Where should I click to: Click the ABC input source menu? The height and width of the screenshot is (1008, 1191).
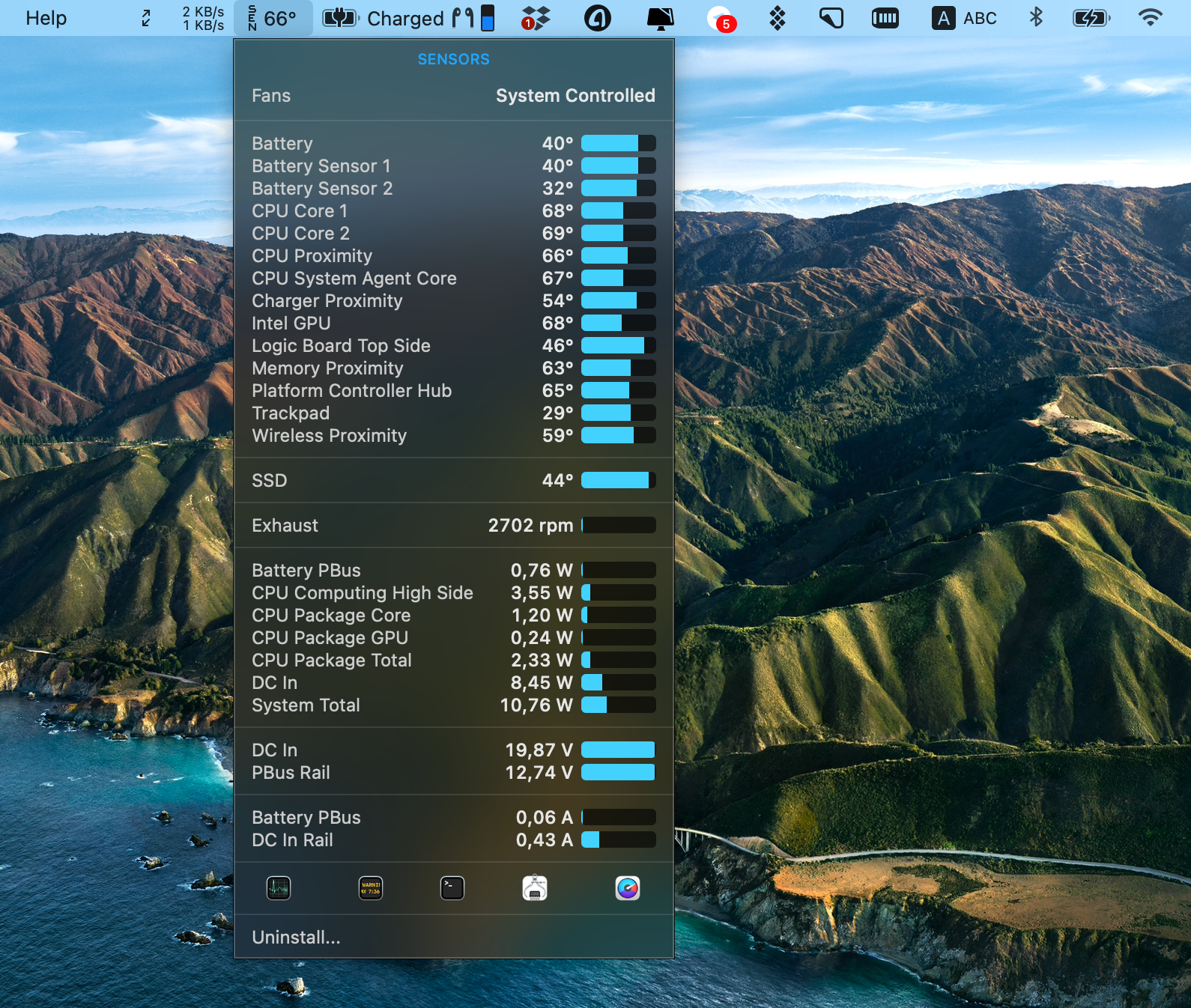point(964,18)
